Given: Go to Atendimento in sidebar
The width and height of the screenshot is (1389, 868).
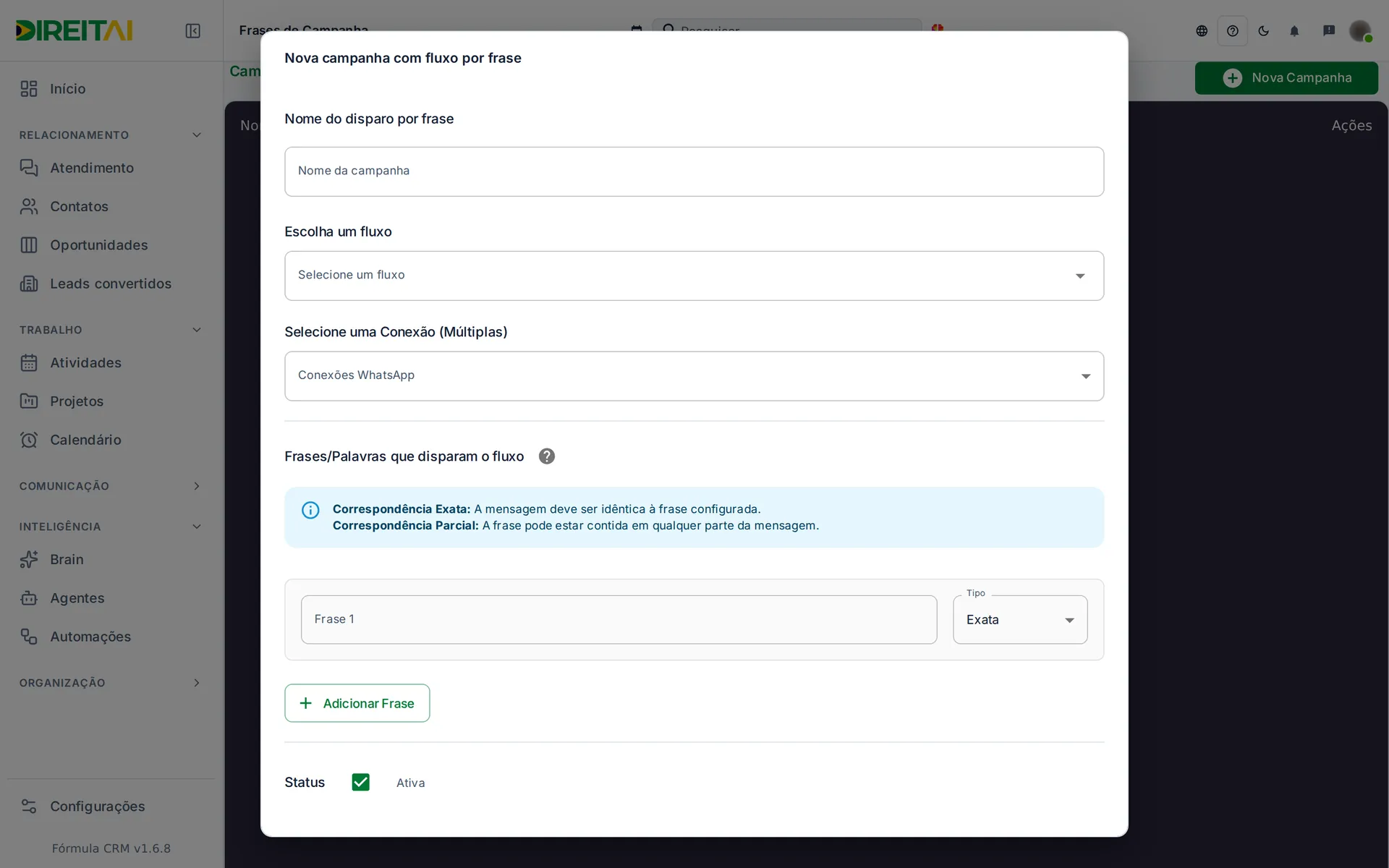Looking at the screenshot, I should point(111,168).
